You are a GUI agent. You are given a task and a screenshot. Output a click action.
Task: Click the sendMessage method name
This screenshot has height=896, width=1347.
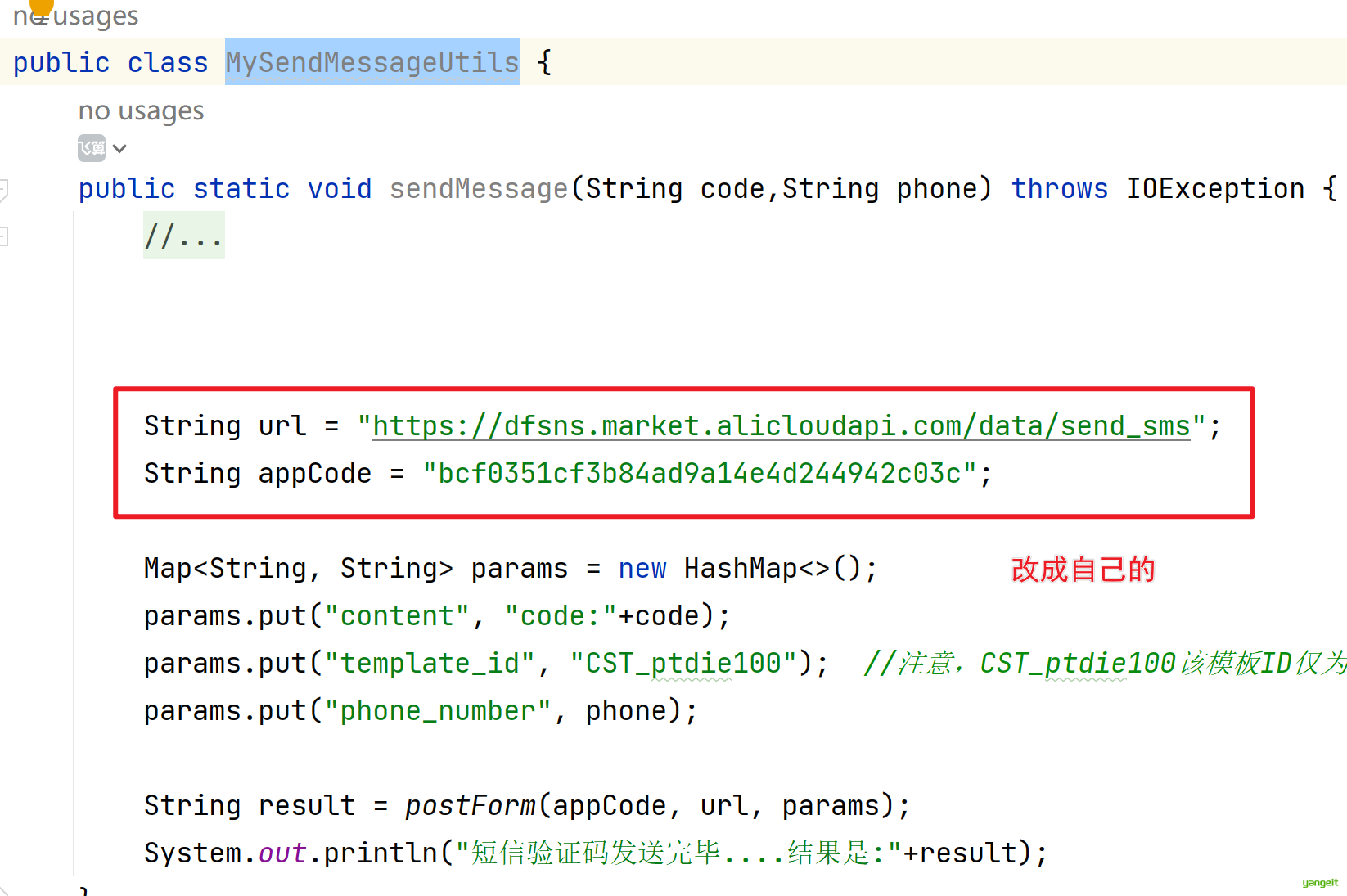[479, 189]
